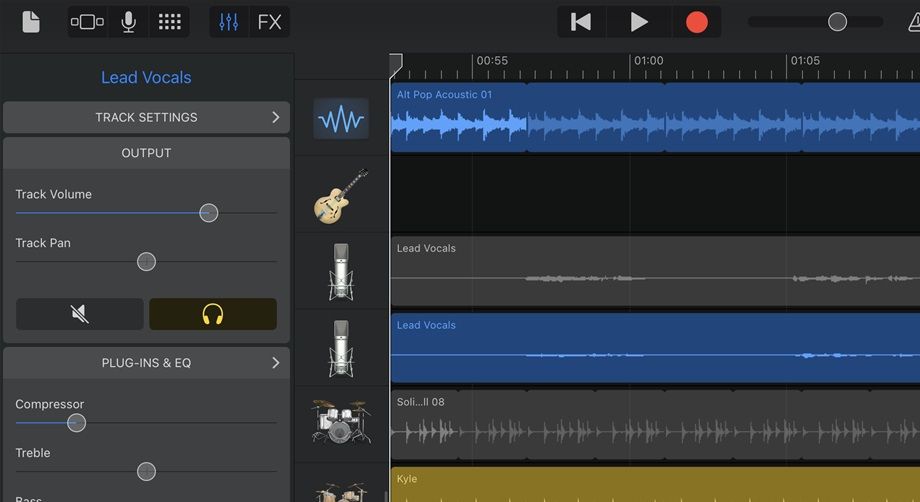Click the Track Pan label
920x502 pixels.
click(43, 243)
